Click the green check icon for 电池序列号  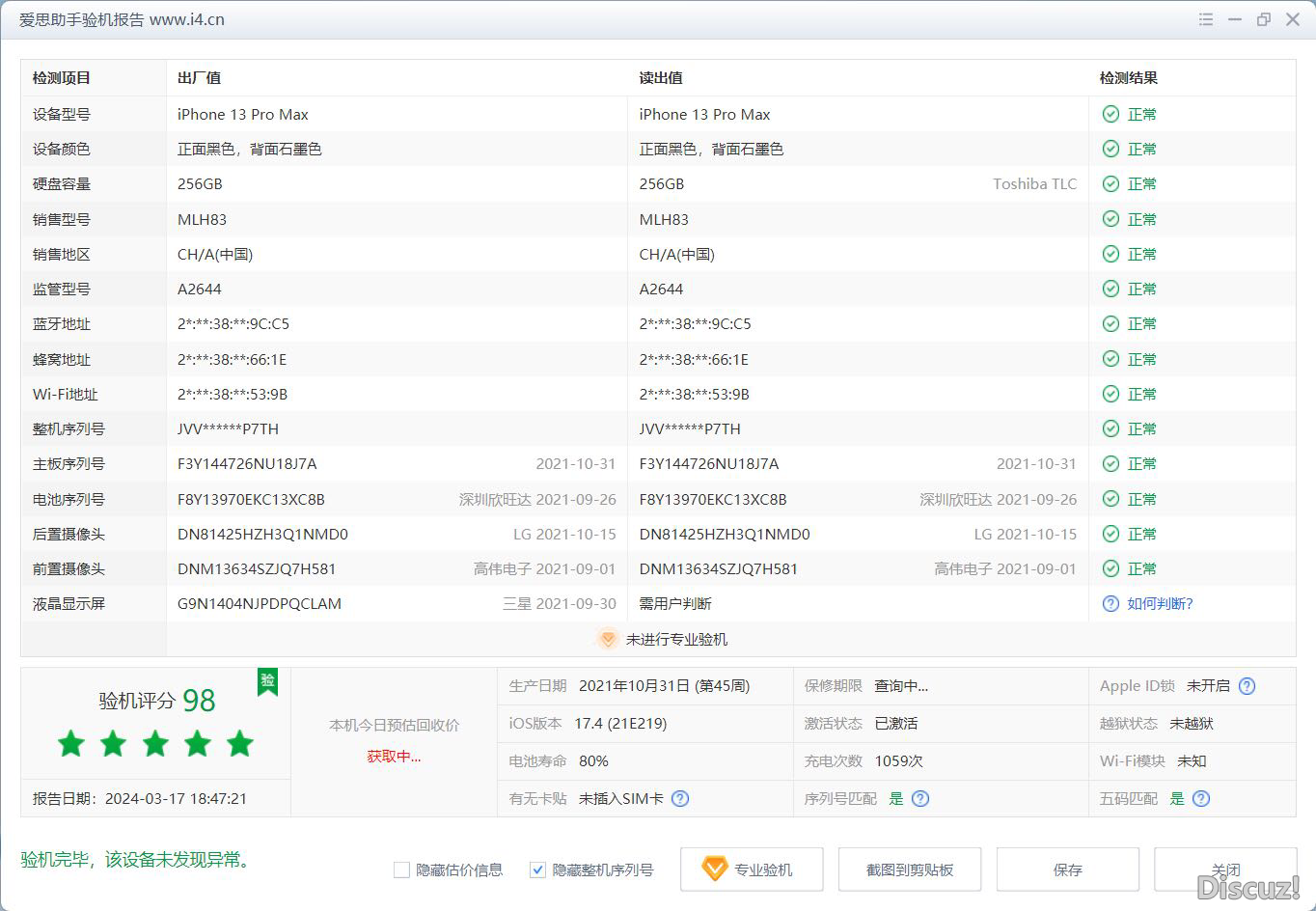1110,499
